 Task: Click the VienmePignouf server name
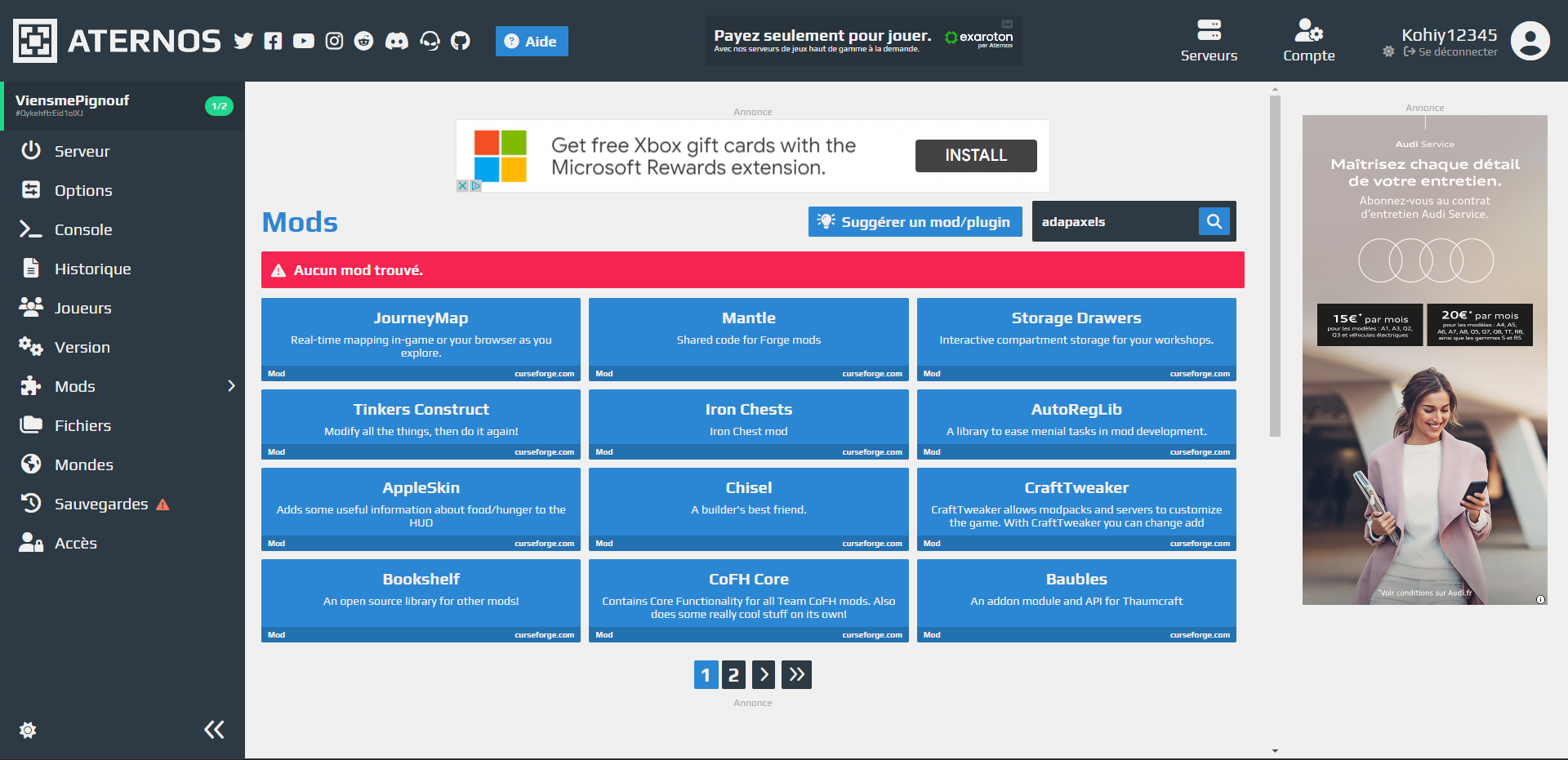point(72,100)
